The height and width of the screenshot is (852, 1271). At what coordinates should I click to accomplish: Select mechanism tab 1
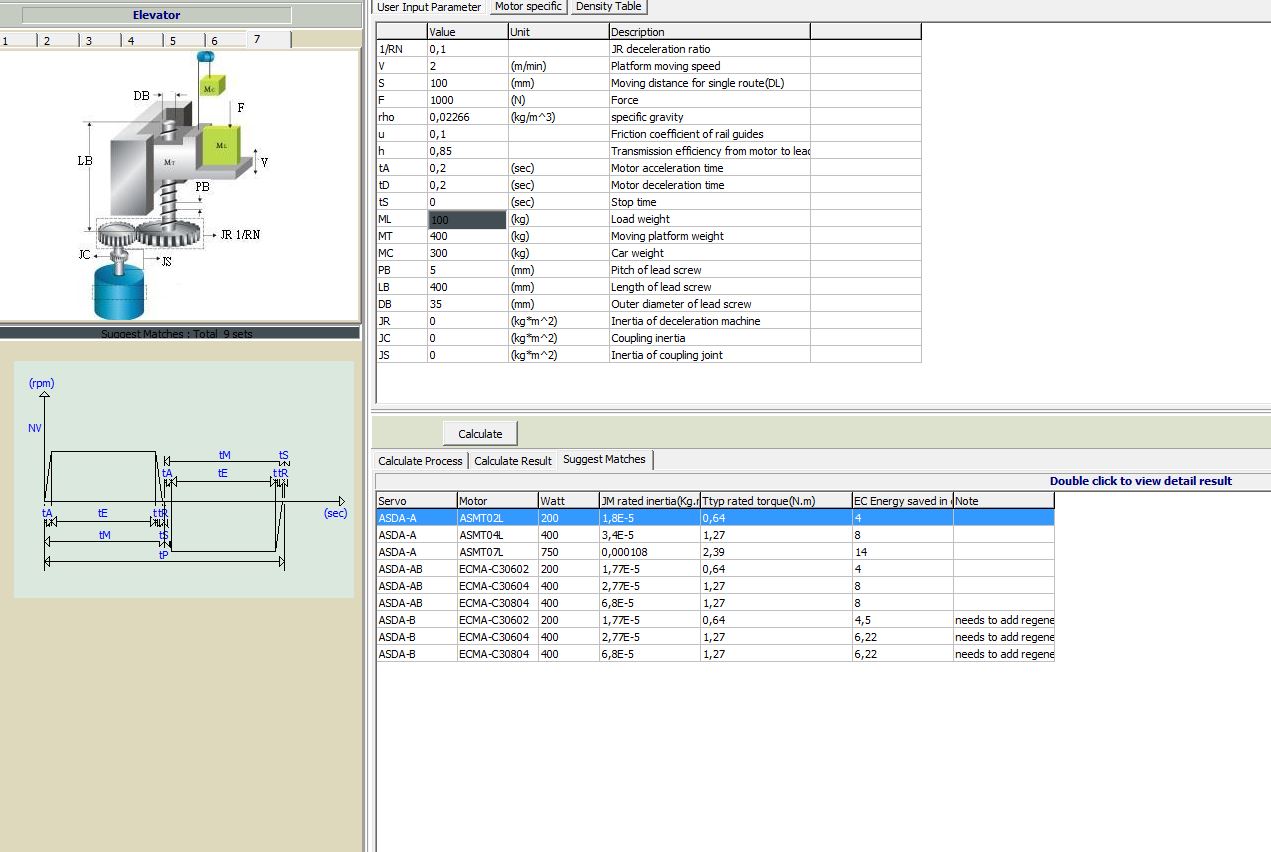[x=19, y=41]
